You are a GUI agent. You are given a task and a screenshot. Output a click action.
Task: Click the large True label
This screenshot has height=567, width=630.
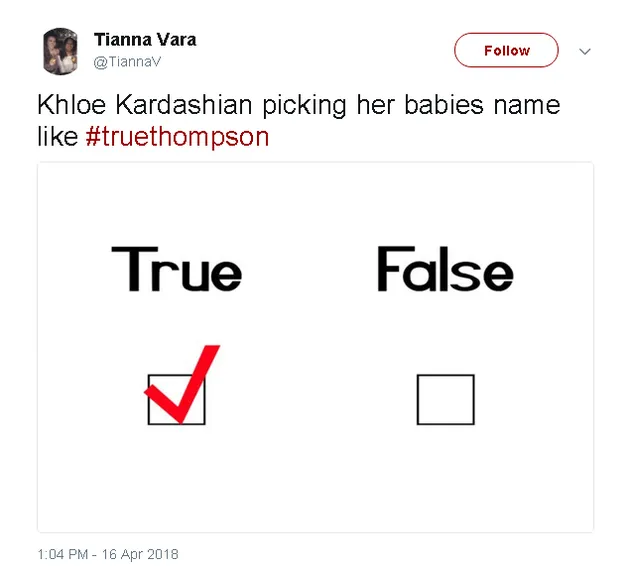177,270
